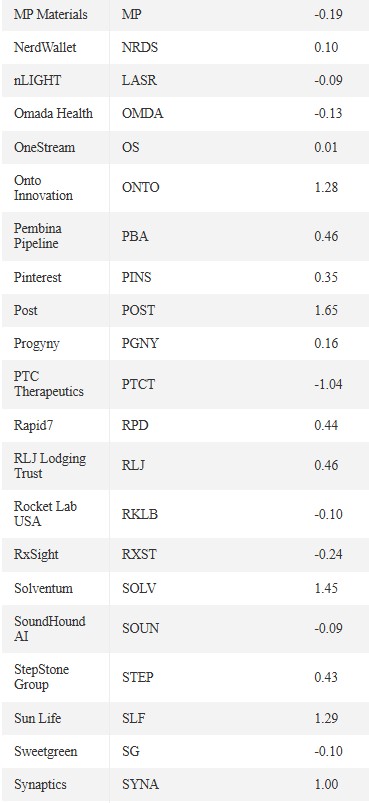Select the Sun Life company name
Viewport: 369px width, 803px height.
(x=37, y=718)
